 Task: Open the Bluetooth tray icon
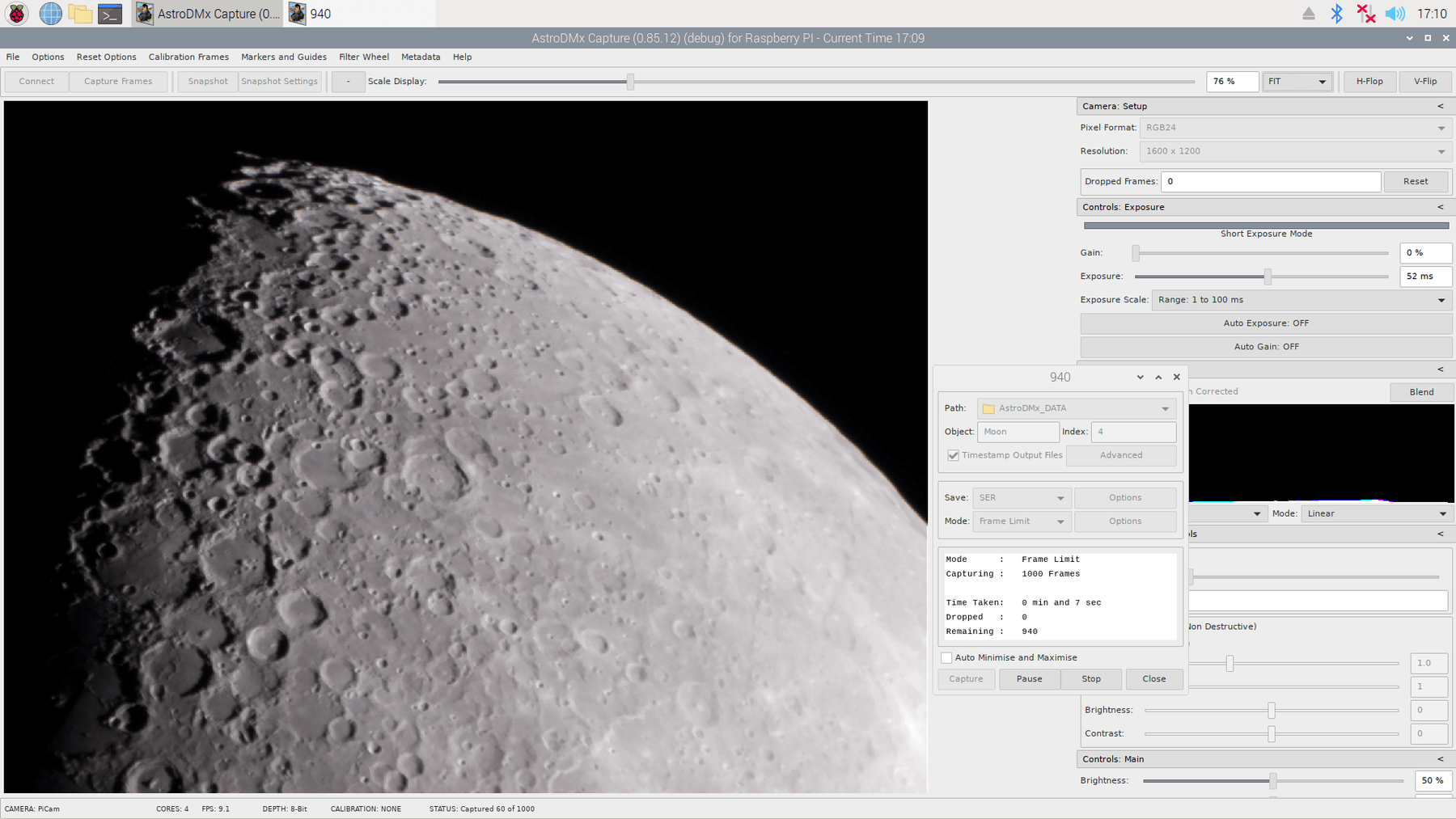tap(1337, 14)
